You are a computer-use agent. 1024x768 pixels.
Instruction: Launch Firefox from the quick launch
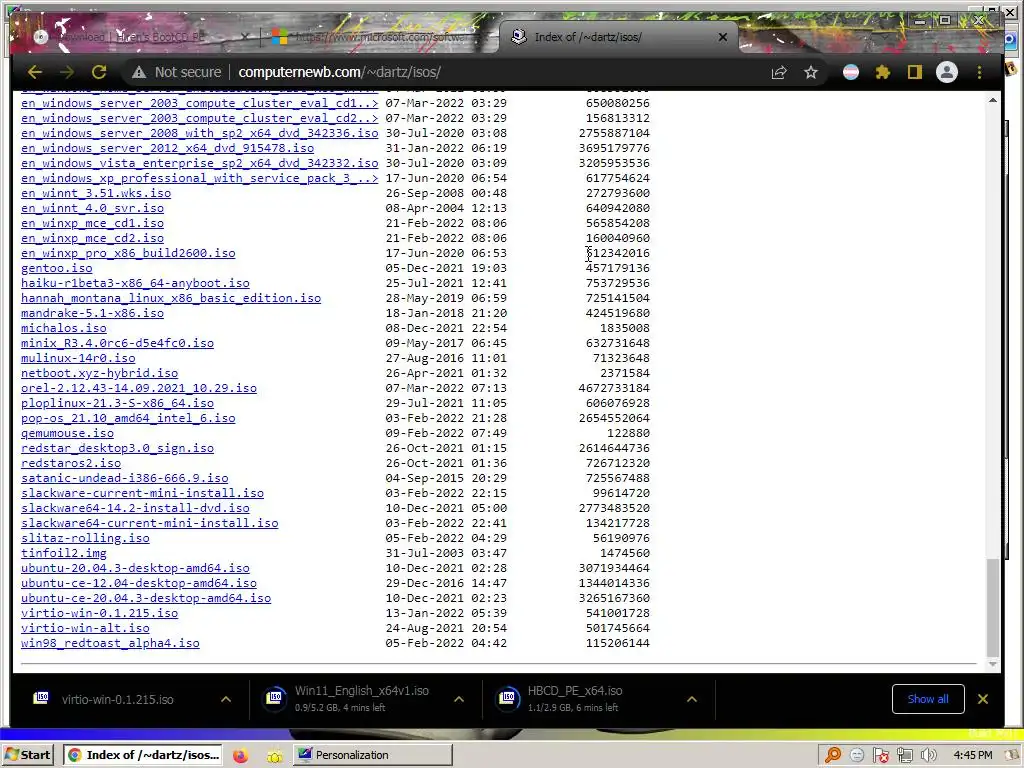(241, 756)
